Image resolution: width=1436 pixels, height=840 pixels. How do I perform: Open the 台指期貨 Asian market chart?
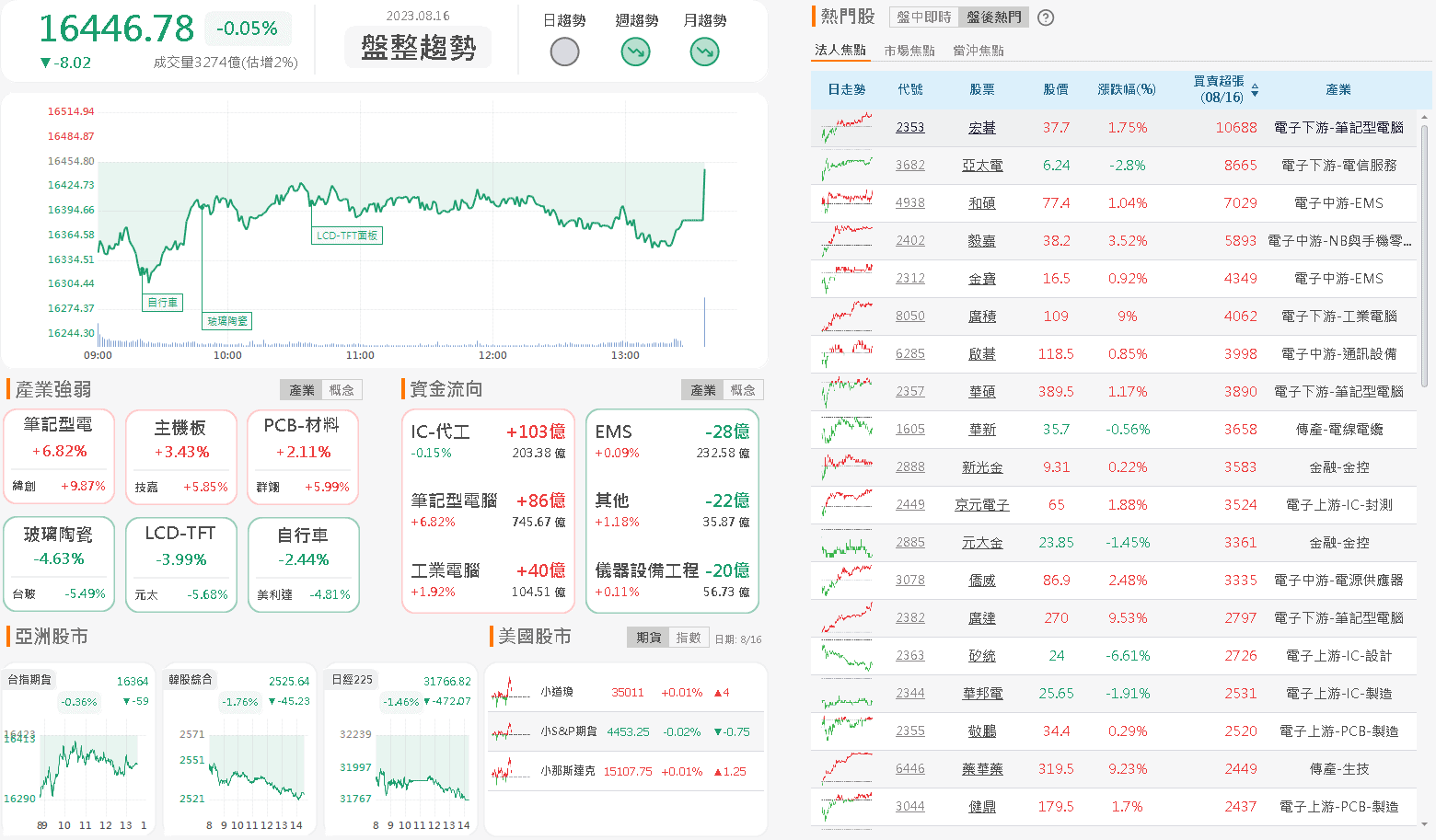pyautogui.click(x=79, y=749)
